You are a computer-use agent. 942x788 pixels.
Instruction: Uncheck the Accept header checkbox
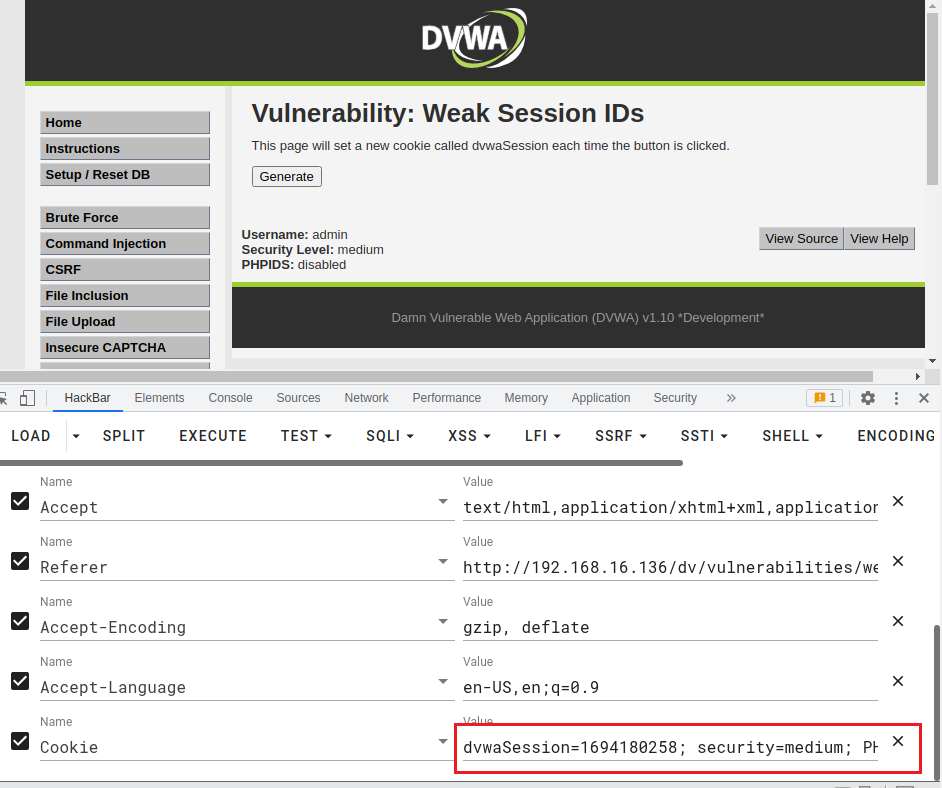point(20,501)
